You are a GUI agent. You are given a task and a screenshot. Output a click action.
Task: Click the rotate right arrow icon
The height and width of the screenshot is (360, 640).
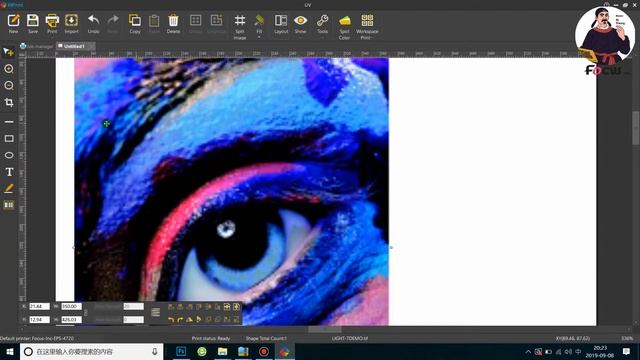point(180,320)
